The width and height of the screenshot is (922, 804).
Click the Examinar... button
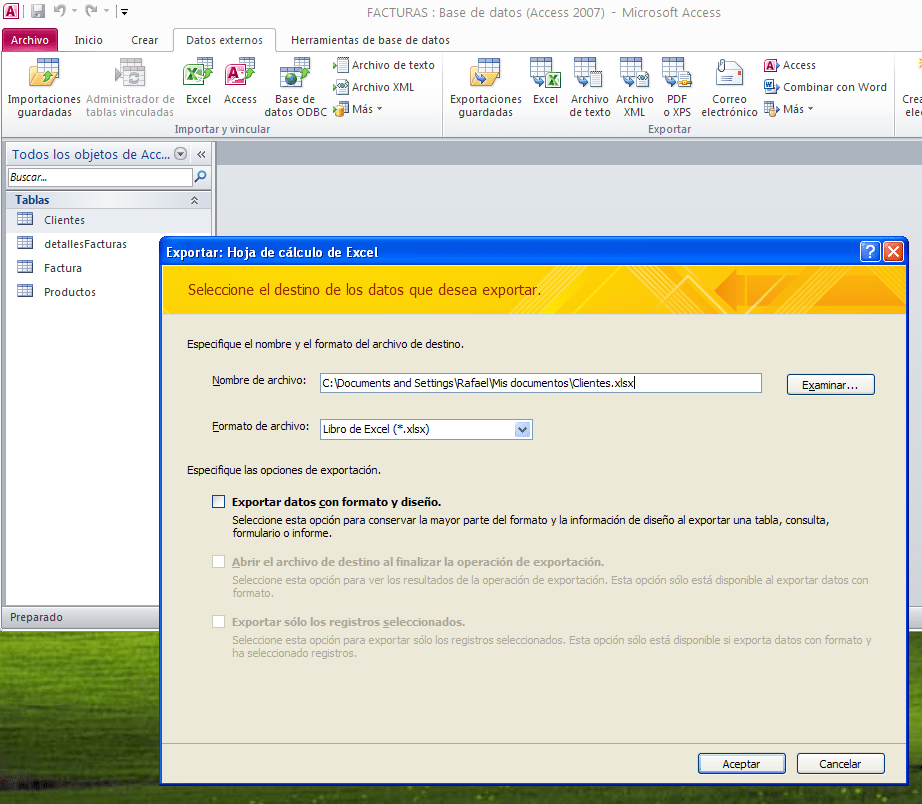tap(830, 385)
